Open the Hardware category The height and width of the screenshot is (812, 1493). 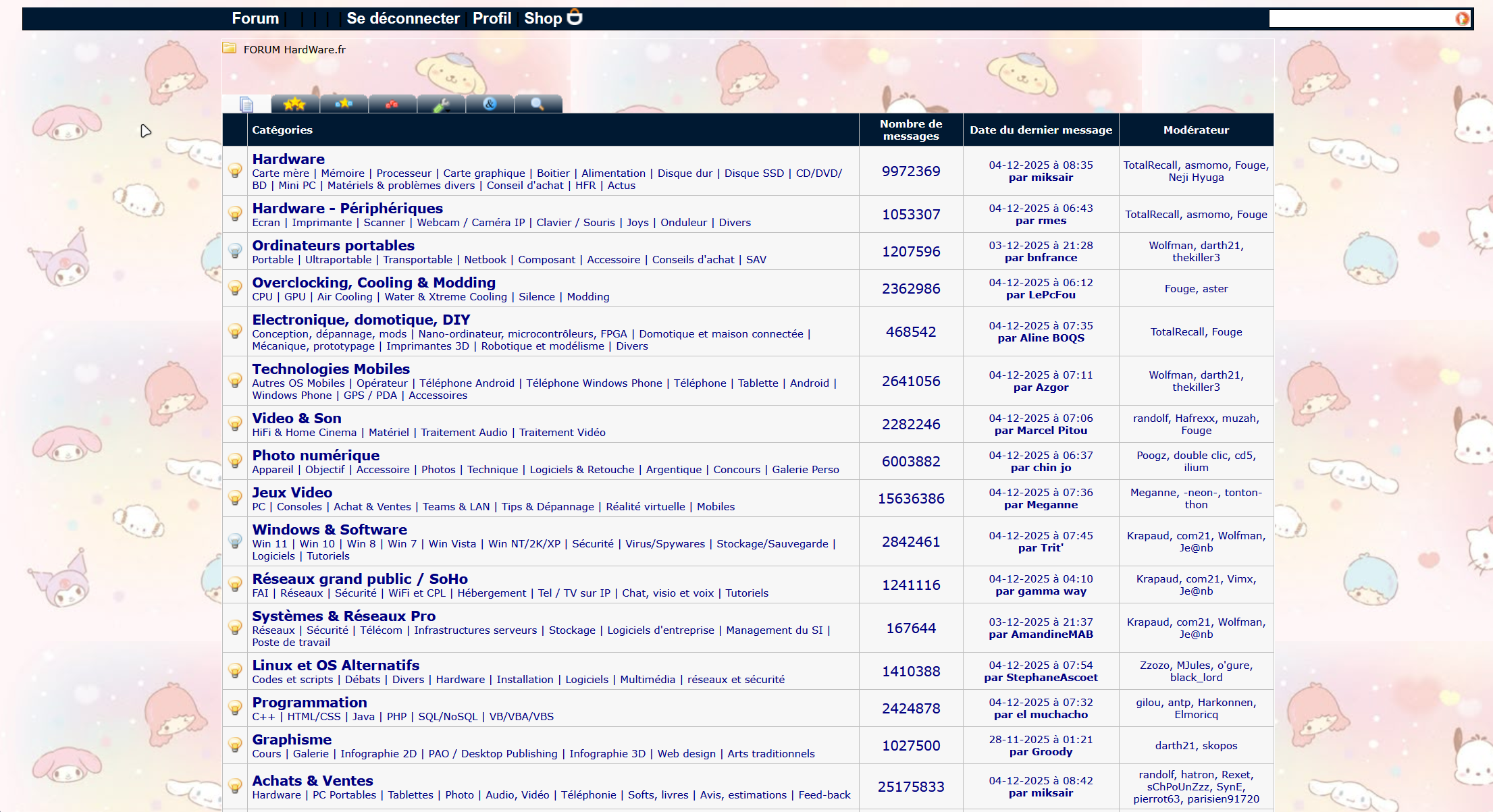(x=288, y=159)
